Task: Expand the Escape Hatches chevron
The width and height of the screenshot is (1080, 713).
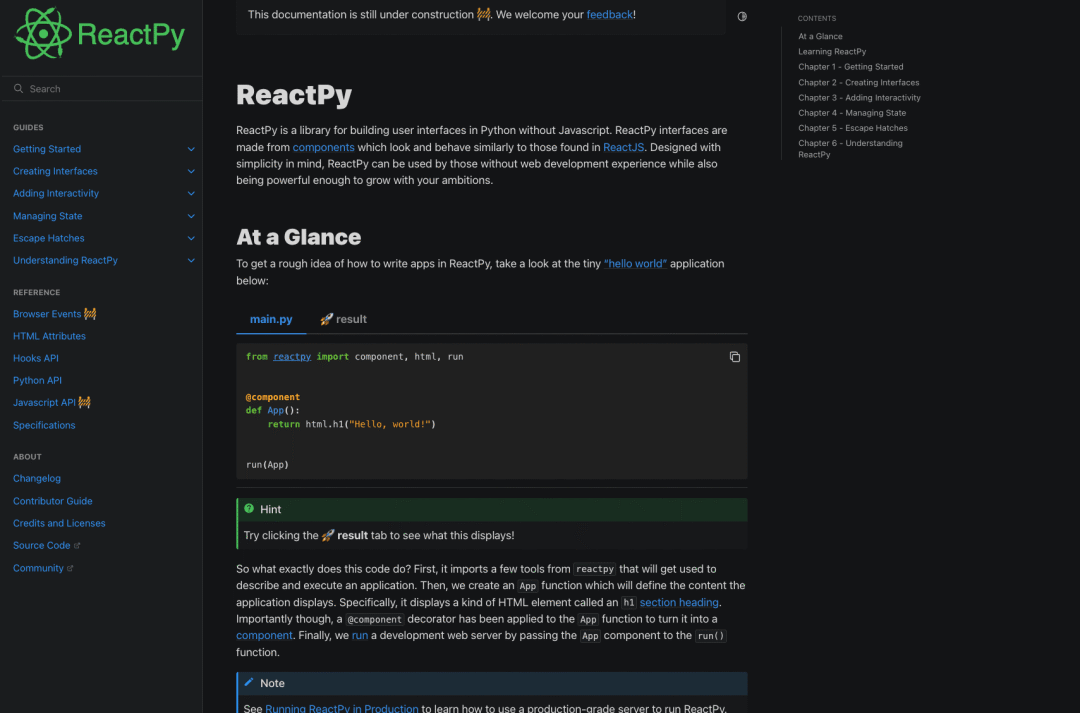Action: (x=191, y=238)
